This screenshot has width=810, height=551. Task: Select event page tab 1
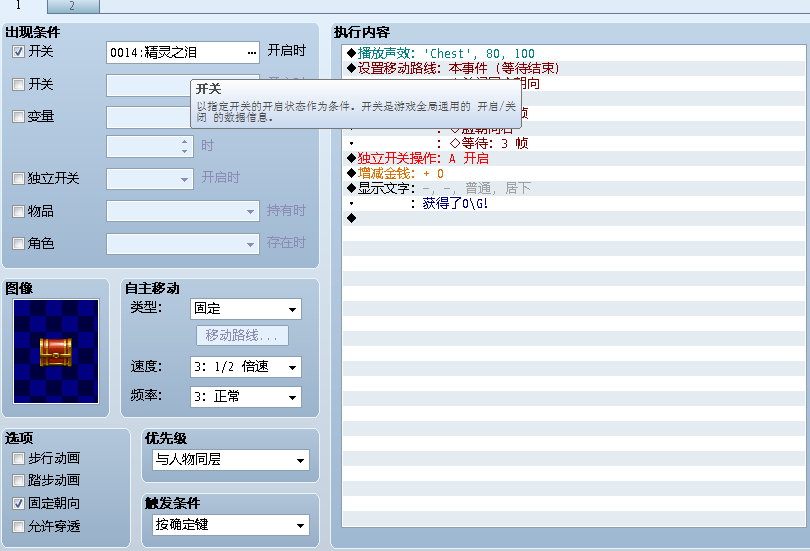tap(21, 6)
